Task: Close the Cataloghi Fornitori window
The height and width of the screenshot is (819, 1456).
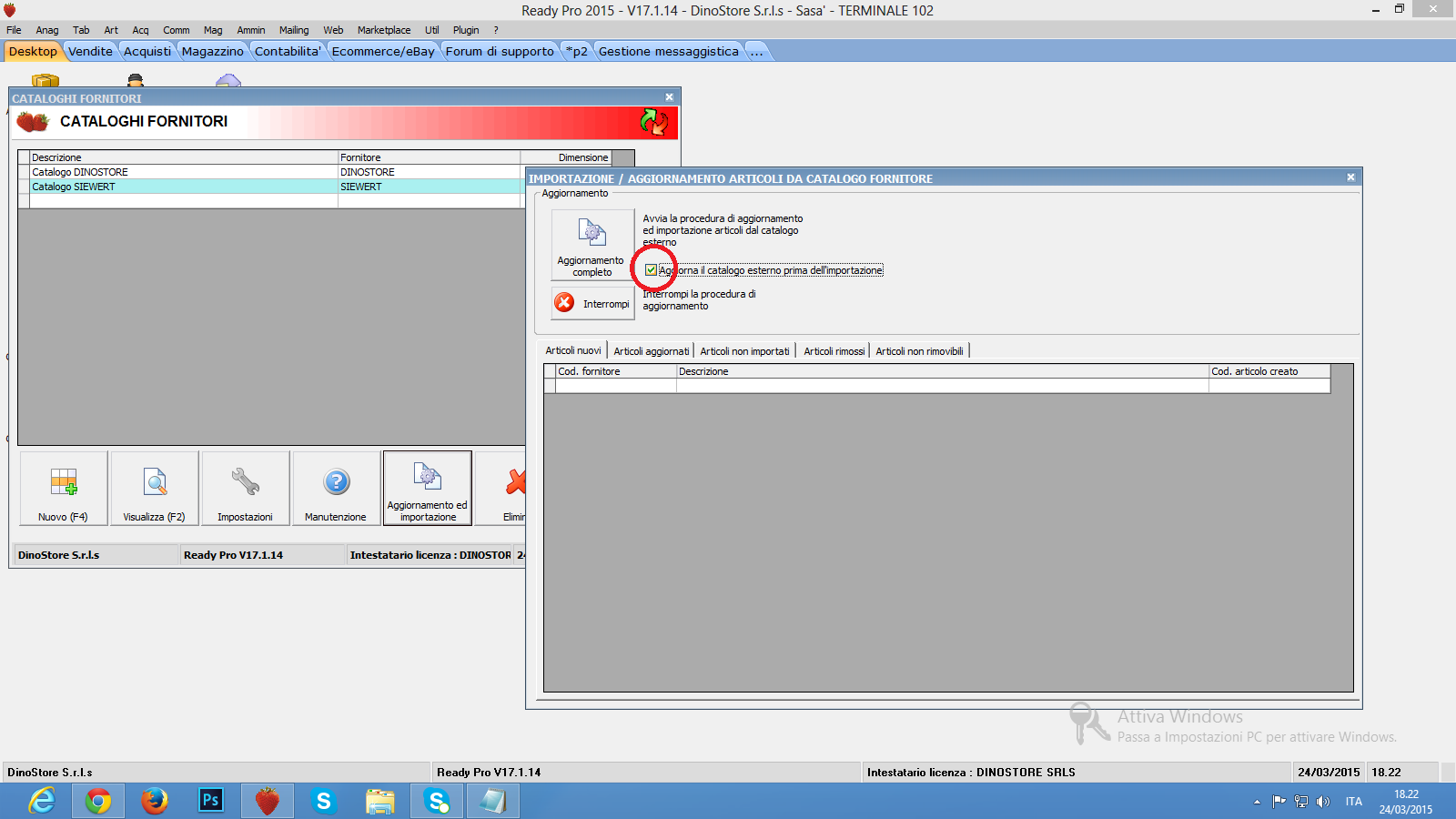Action: (x=669, y=97)
